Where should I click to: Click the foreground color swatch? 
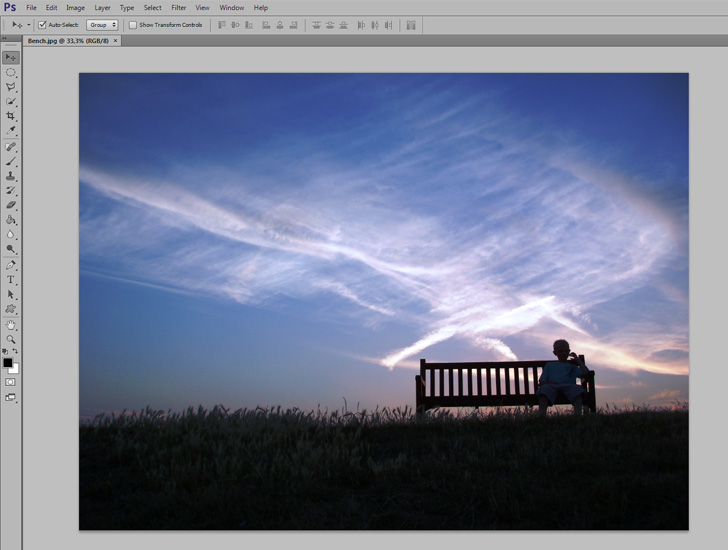click(8, 363)
